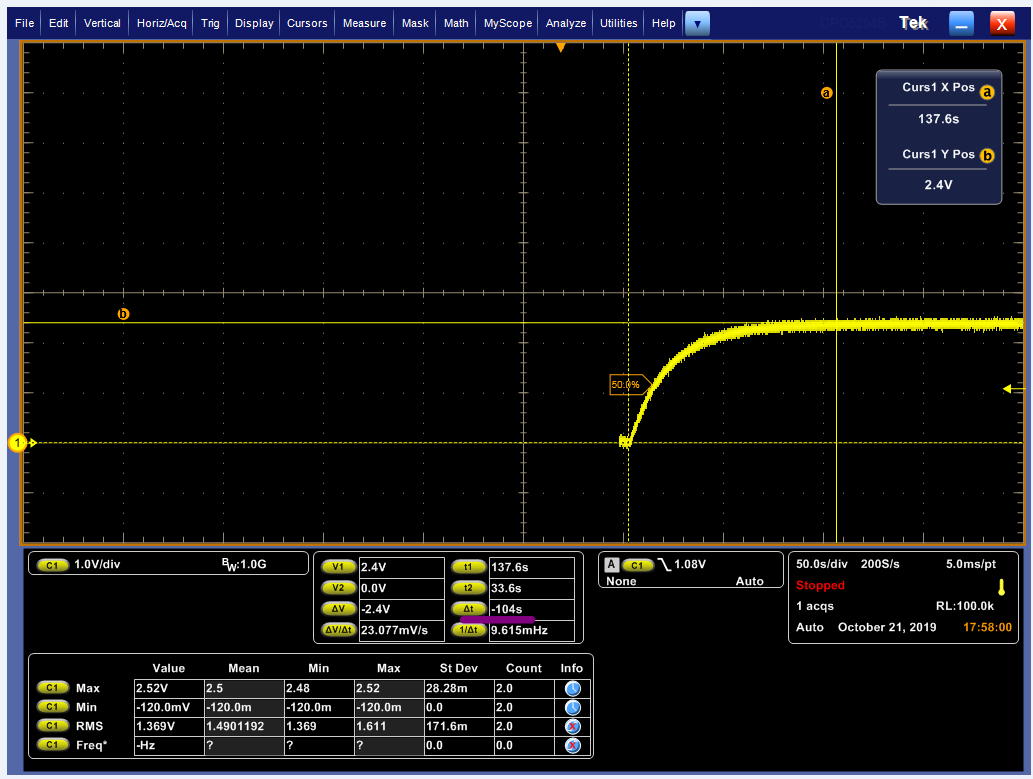Click the 1.08V trigger level readout
Viewport: 1033px width, 779px height.
coord(690,564)
